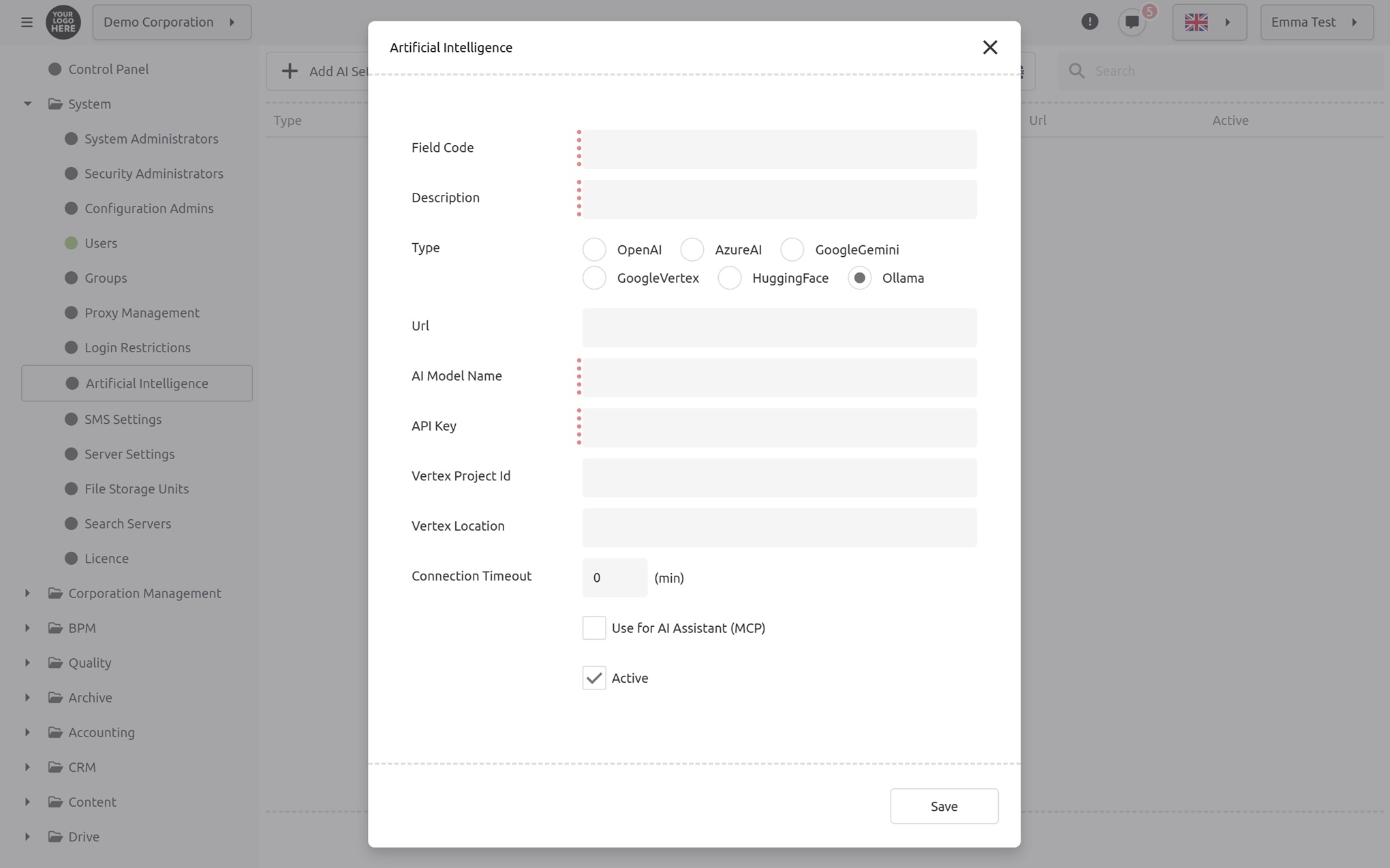Expand the Corporation Management folder
This screenshot has width=1390, height=868.
pos(28,593)
